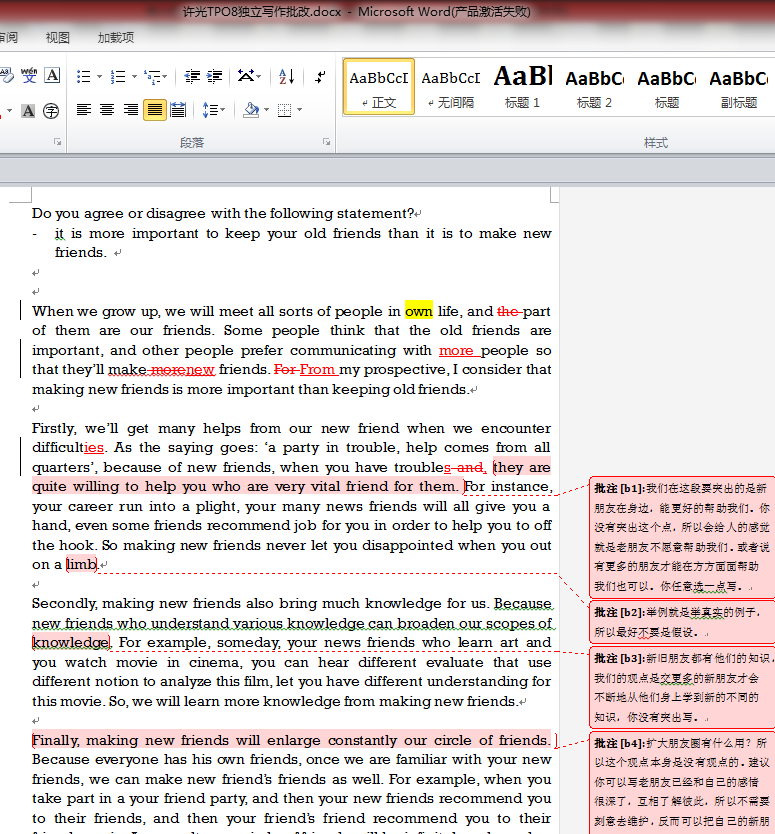Apply the 标题 style
The image size is (775, 834).
(x=667, y=87)
